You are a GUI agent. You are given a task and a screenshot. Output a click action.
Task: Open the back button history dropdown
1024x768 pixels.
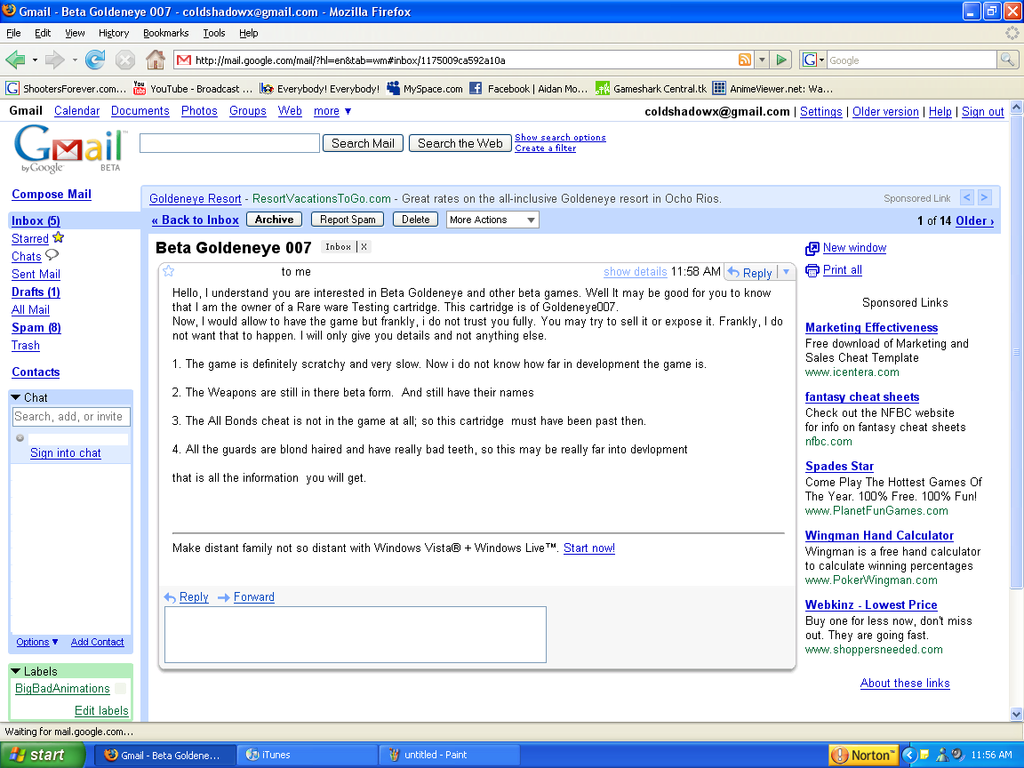coord(35,60)
